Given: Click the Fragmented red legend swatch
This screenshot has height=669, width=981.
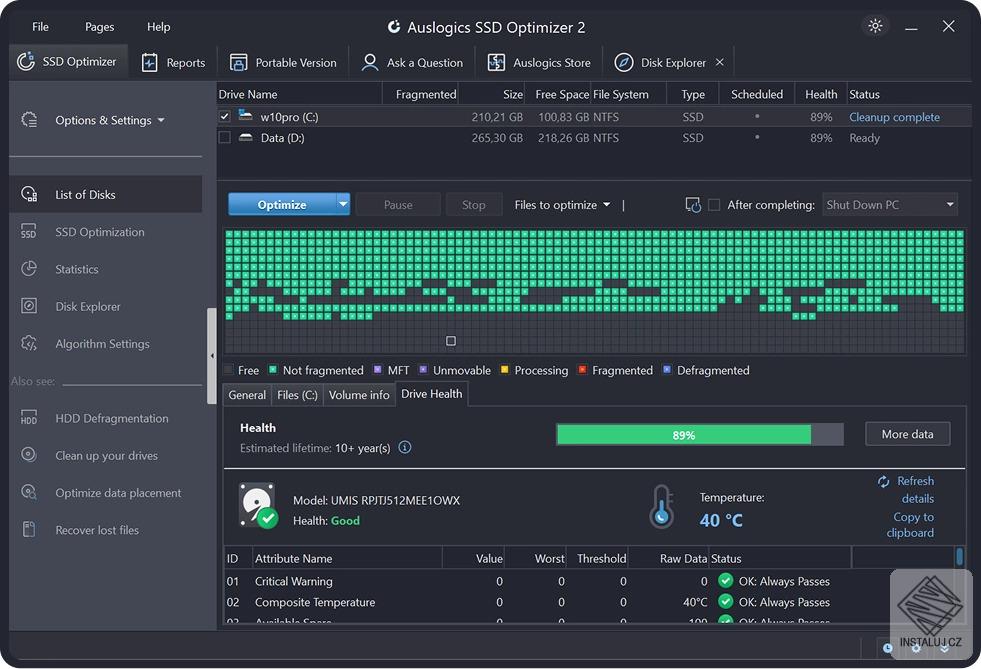Looking at the screenshot, I should (x=582, y=369).
